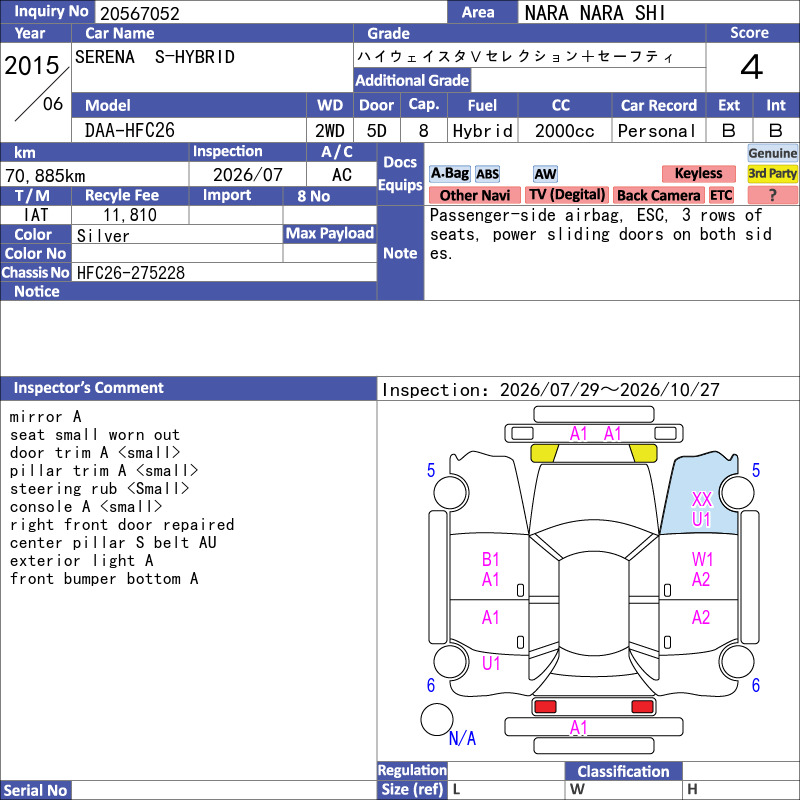Click the A.Bag equipment badge
The height and width of the screenshot is (800, 800).
point(449,173)
